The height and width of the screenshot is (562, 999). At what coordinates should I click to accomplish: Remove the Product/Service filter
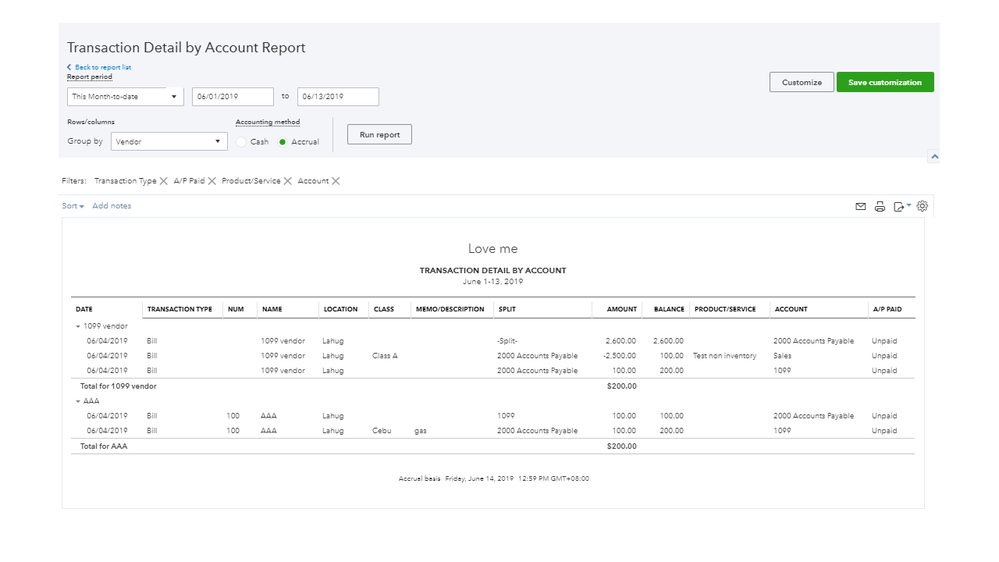tap(288, 181)
